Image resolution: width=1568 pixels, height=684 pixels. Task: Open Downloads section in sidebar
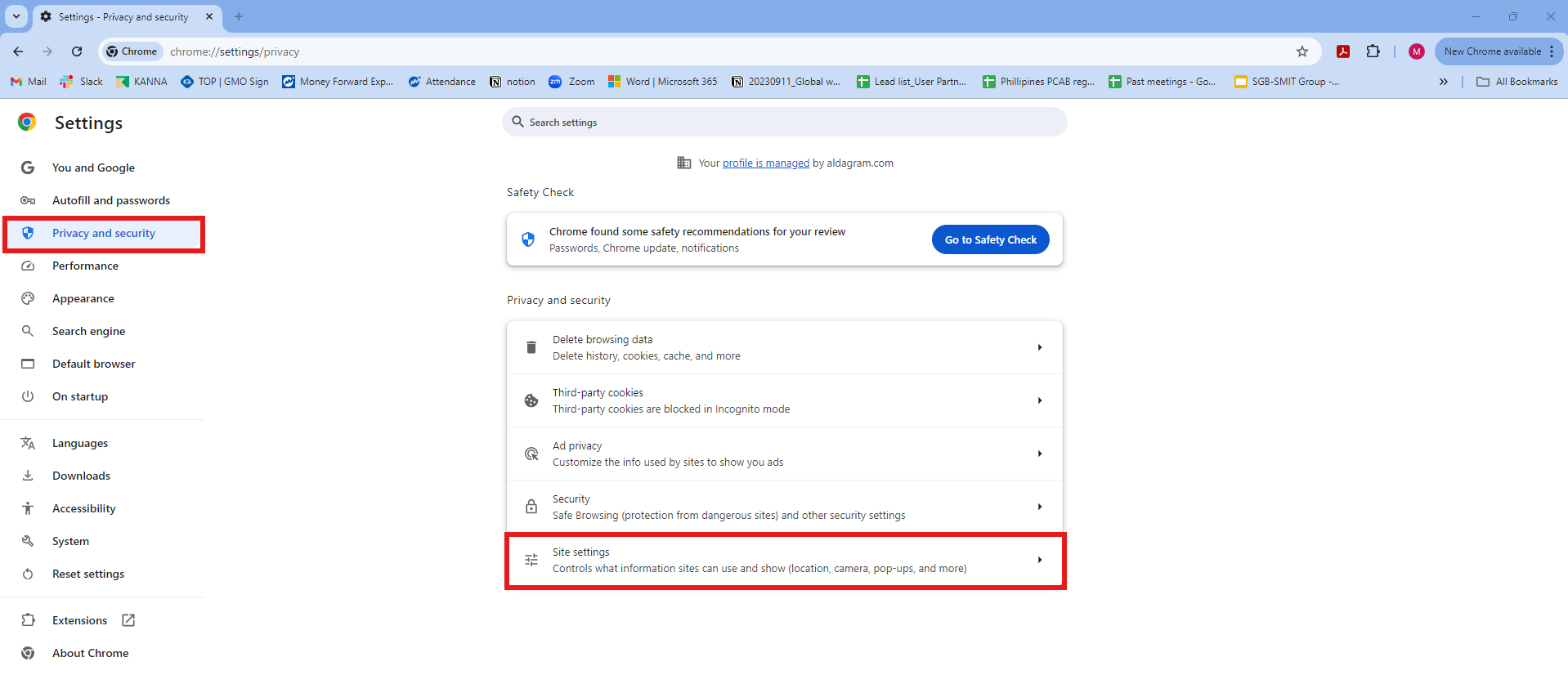pos(81,476)
